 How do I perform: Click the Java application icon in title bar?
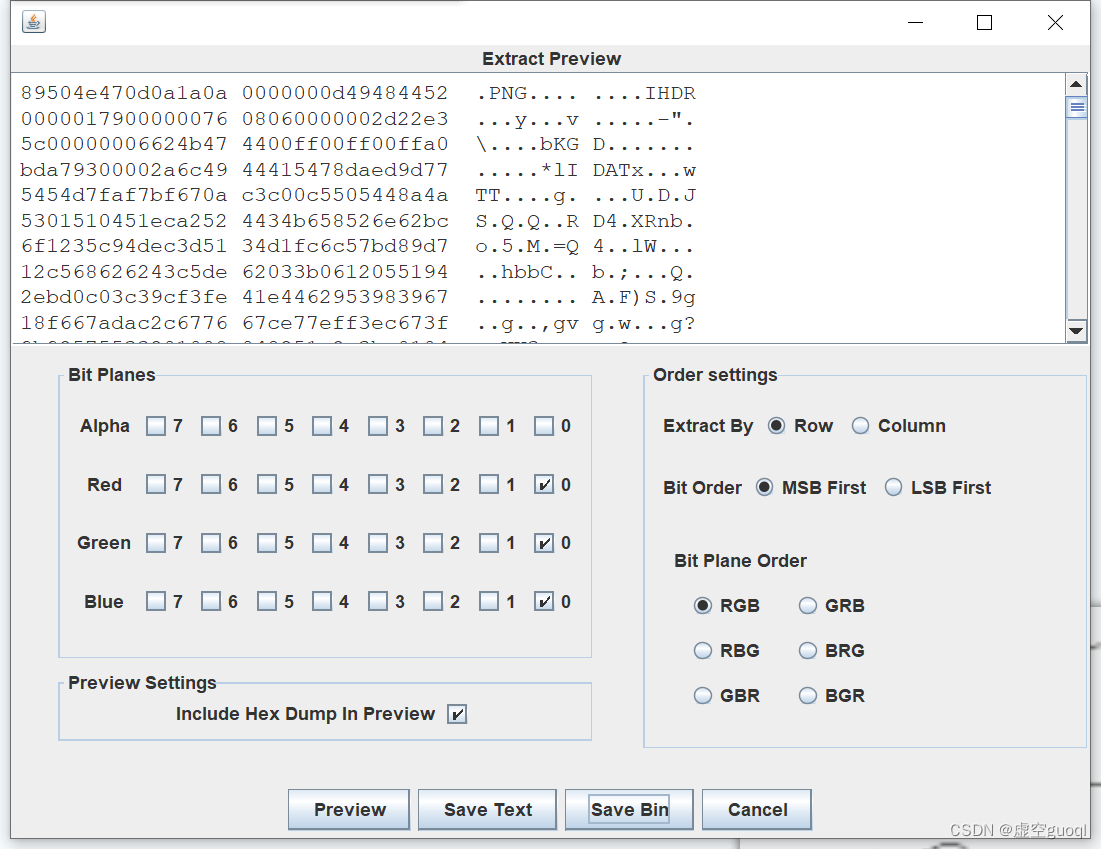[x=33, y=21]
